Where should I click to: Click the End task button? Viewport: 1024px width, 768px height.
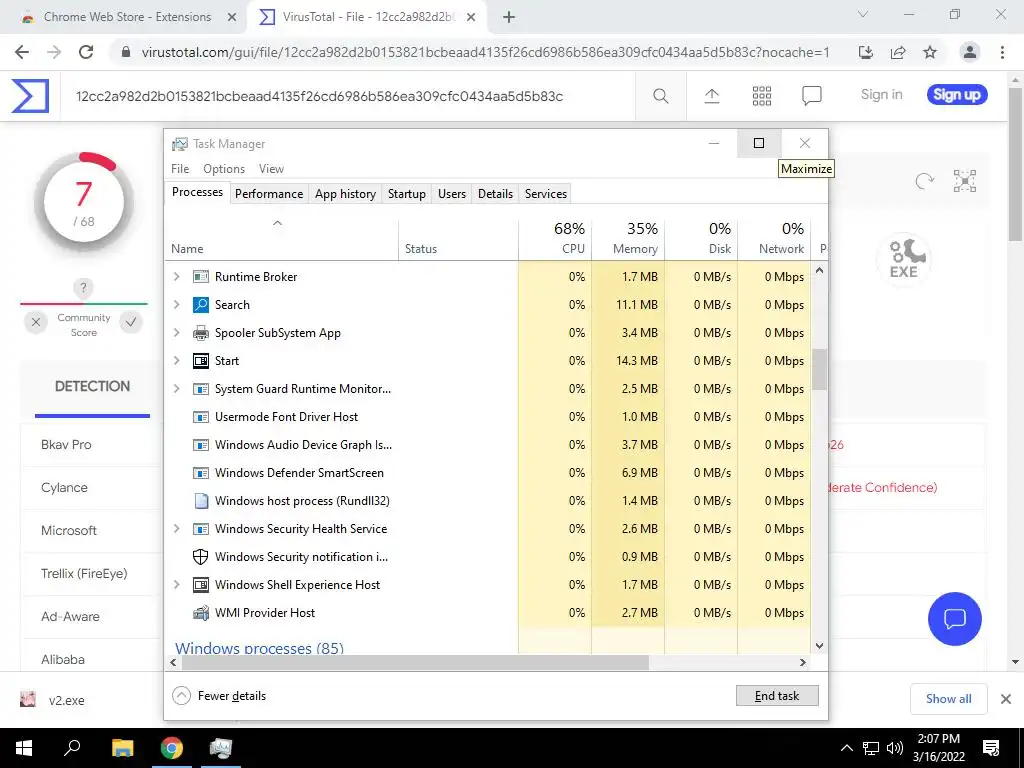776,696
